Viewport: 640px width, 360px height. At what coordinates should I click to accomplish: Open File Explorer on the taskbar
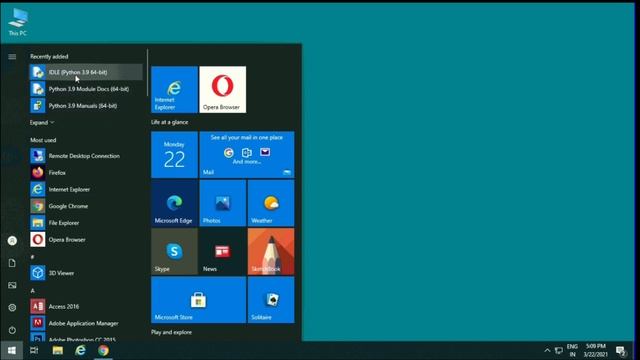pos(58,350)
